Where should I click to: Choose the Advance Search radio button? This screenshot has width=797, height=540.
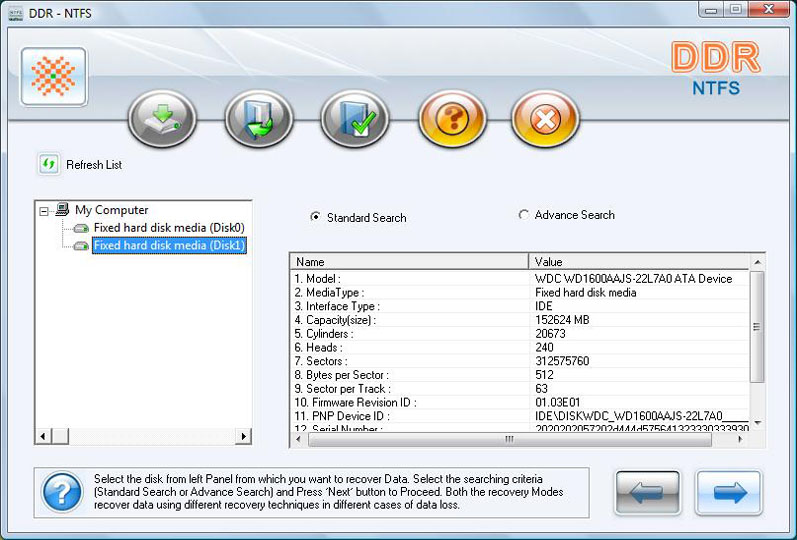pyautogui.click(x=524, y=215)
